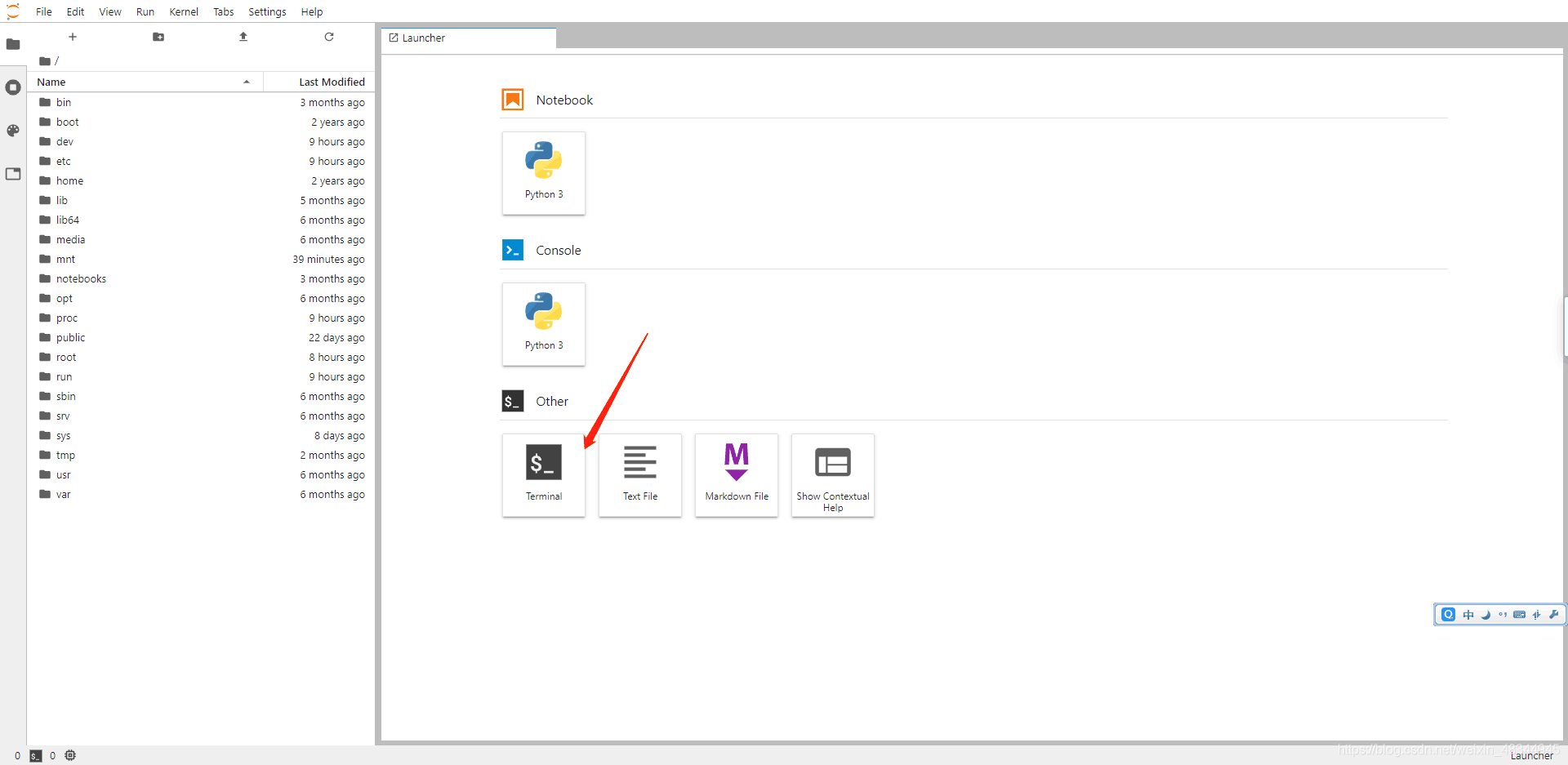Select the opt folder
The image size is (1568, 765).
tap(201, 298)
